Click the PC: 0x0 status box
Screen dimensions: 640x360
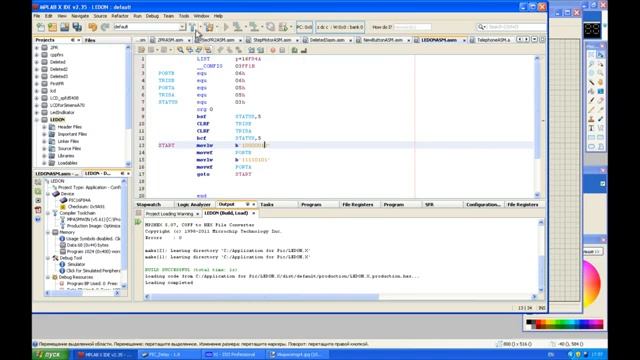[304, 27]
